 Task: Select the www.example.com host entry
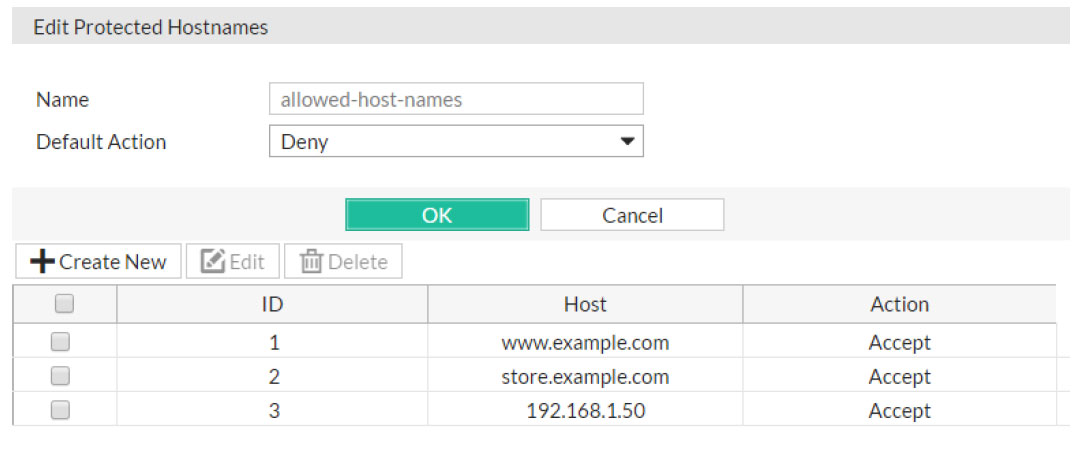pyautogui.click(x=585, y=343)
